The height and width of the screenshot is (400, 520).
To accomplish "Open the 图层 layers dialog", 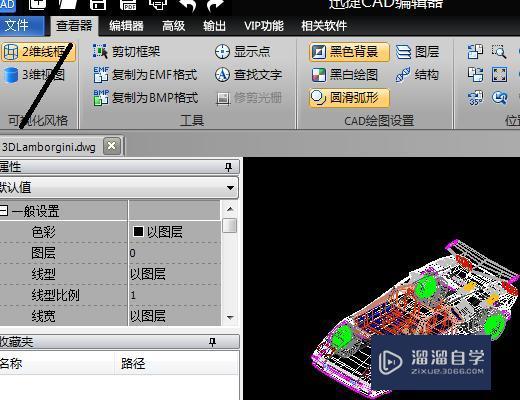I will click(x=417, y=52).
